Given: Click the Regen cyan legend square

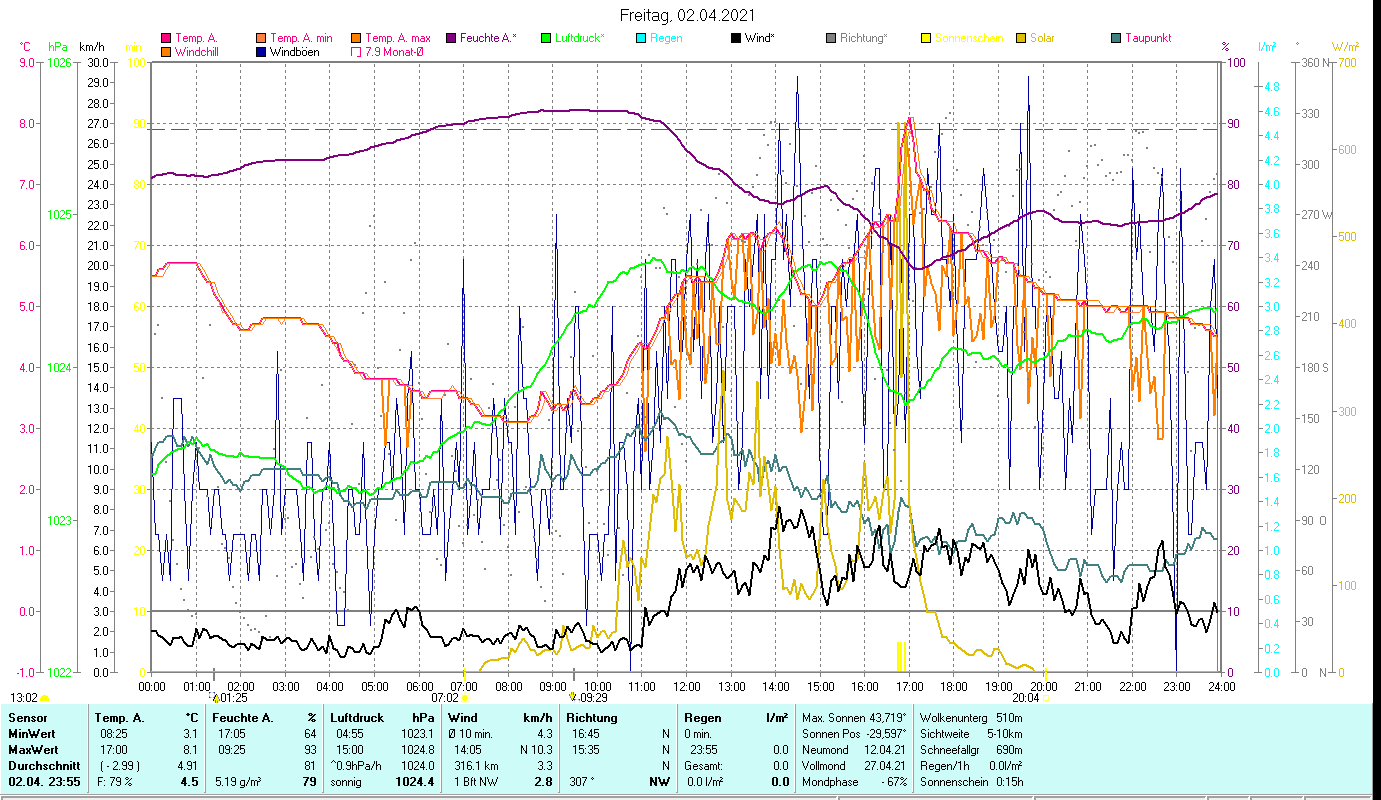Looking at the screenshot, I should [642, 38].
